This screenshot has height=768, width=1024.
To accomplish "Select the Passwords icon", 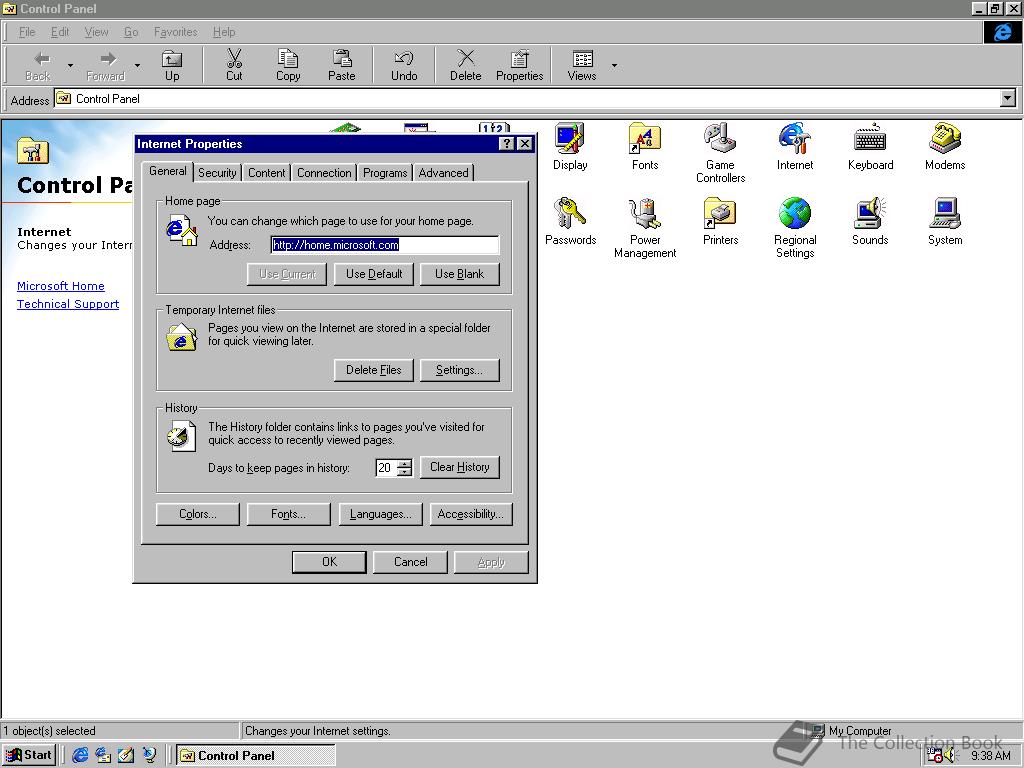I will tap(570, 221).
